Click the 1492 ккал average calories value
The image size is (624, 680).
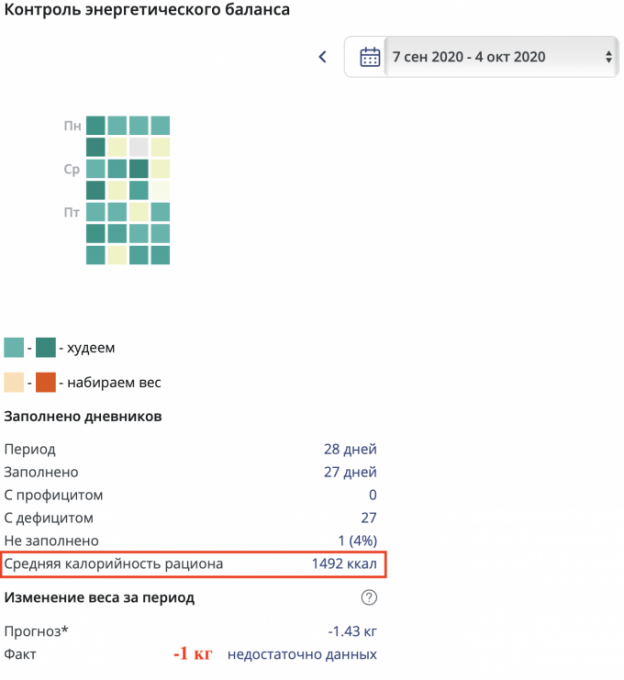pos(344,564)
